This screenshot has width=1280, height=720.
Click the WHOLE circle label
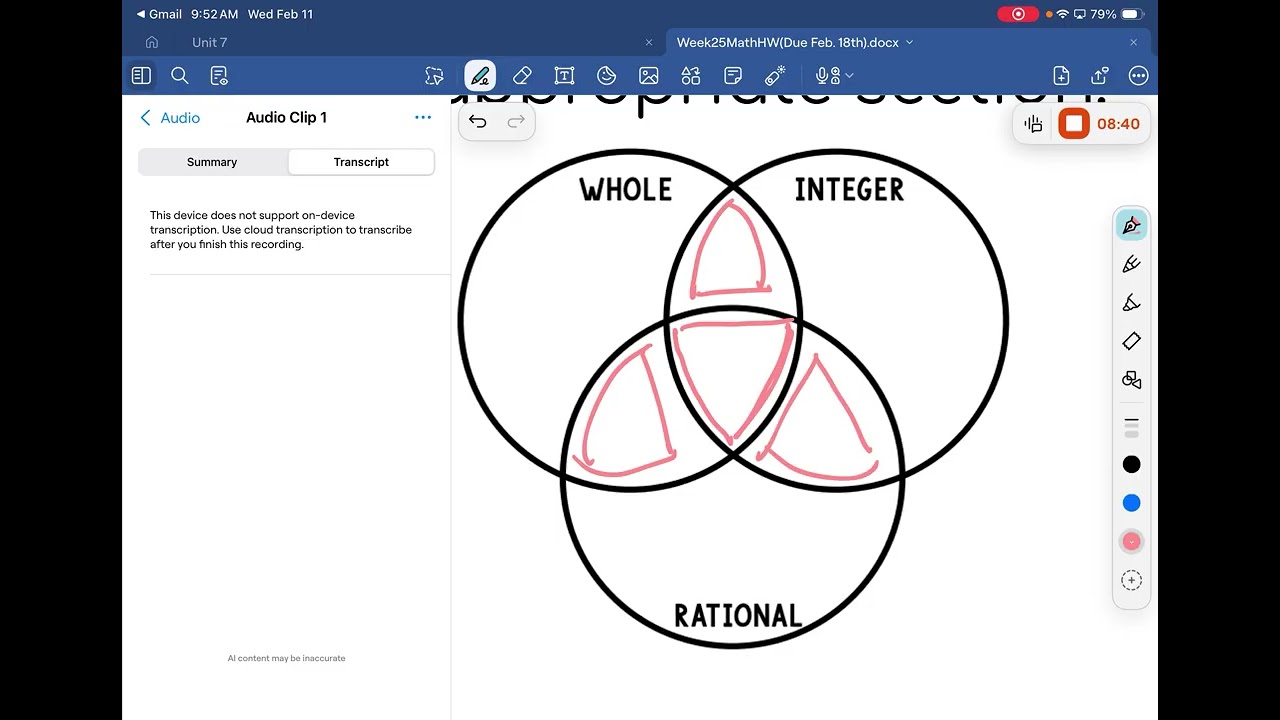pyautogui.click(x=626, y=190)
